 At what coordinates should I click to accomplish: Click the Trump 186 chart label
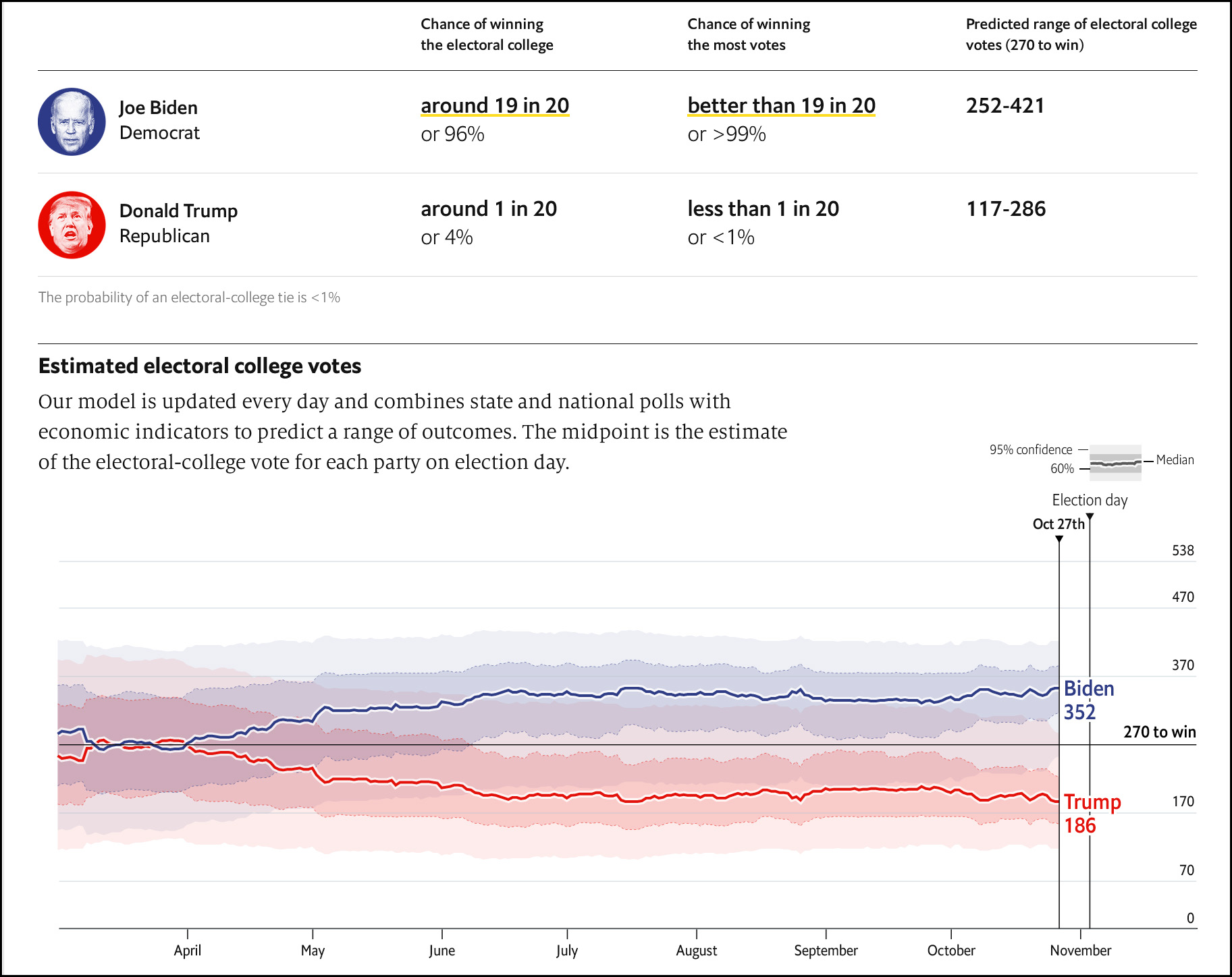[x=1092, y=814]
